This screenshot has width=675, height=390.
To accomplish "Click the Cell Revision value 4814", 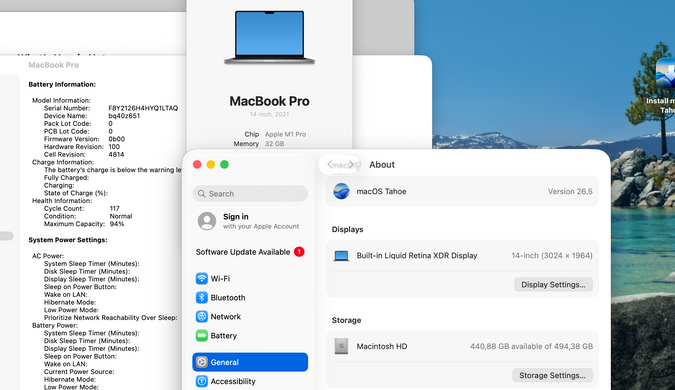I will point(116,155).
